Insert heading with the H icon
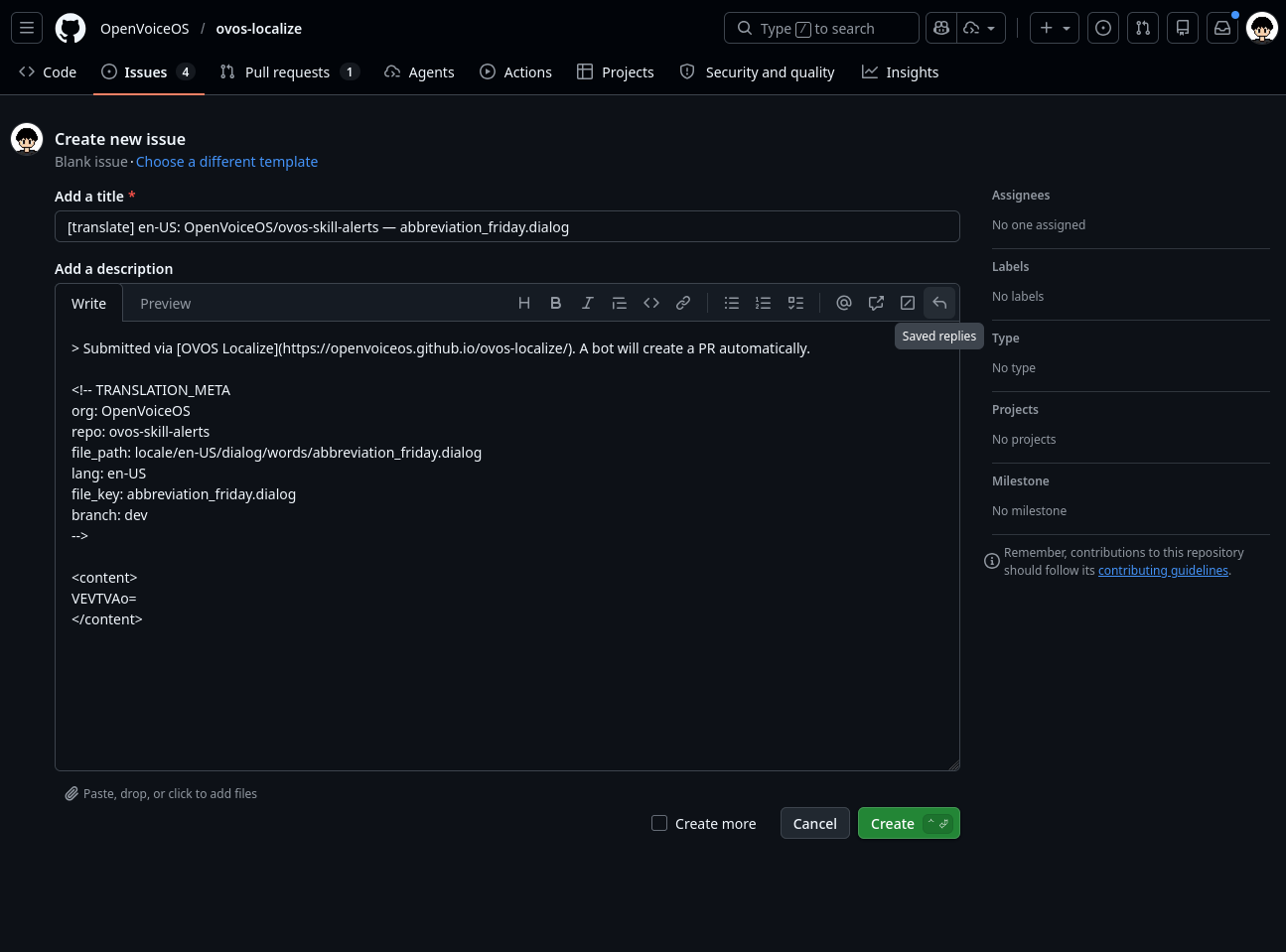1286x952 pixels. [x=524, y=303]
